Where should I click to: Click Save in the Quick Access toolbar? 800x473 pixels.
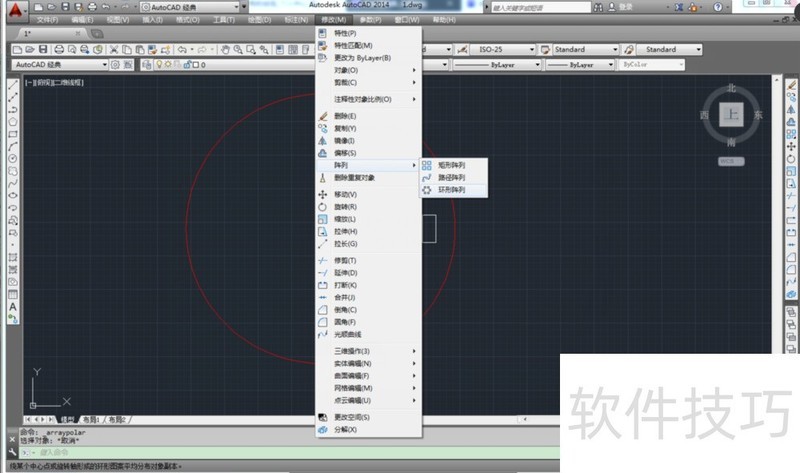tap(65, 7)
